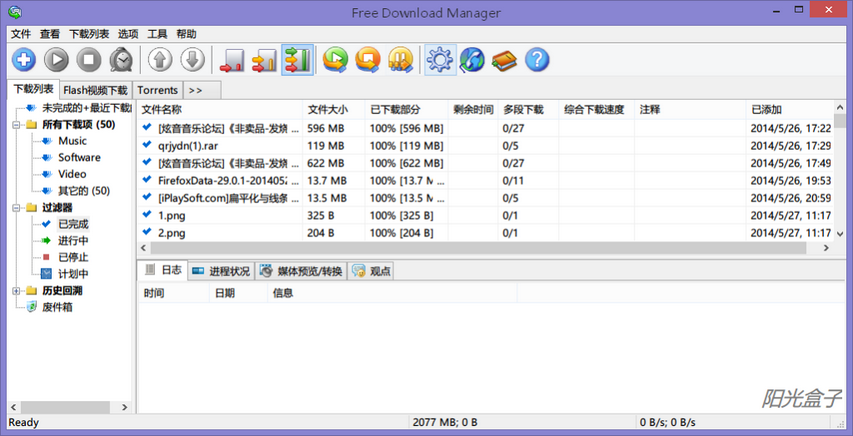Screen dimensions: 853x436
Task: Switch to the Torrents tab
Action: (158, 90)
